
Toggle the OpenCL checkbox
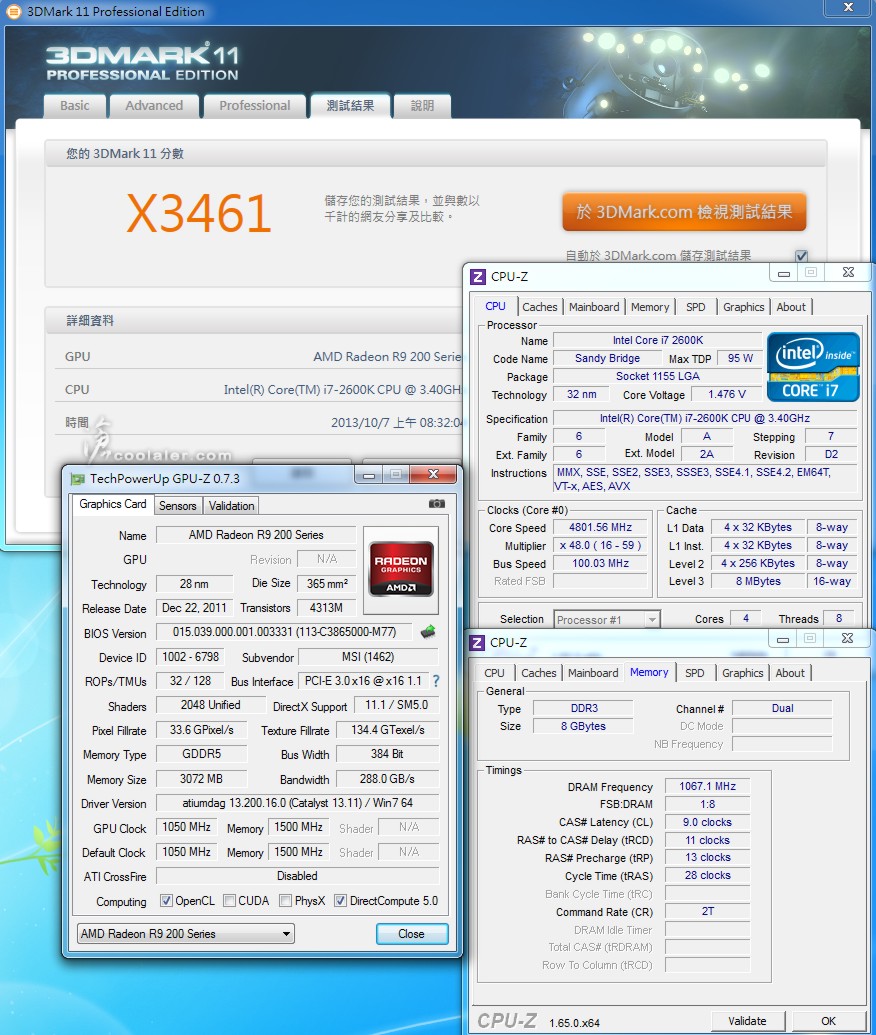tap(166, 900)
